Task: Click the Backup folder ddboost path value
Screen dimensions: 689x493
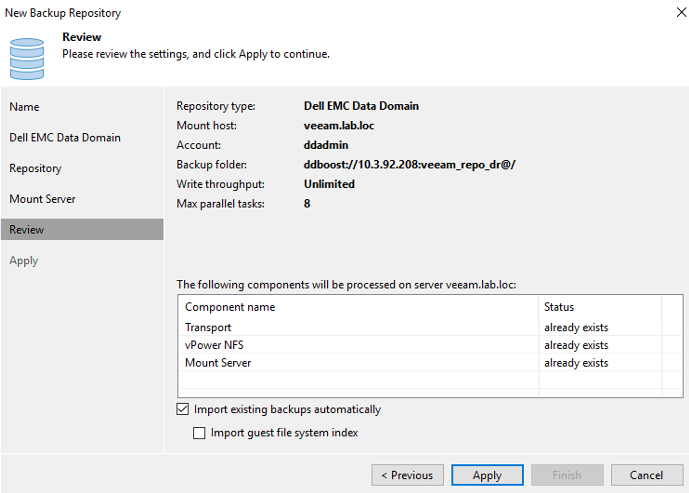Action: (x=409, y=165)
